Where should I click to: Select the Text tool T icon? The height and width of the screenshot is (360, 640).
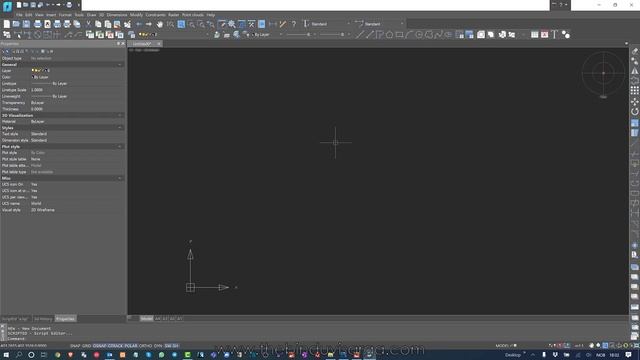(x=554, y=35)
